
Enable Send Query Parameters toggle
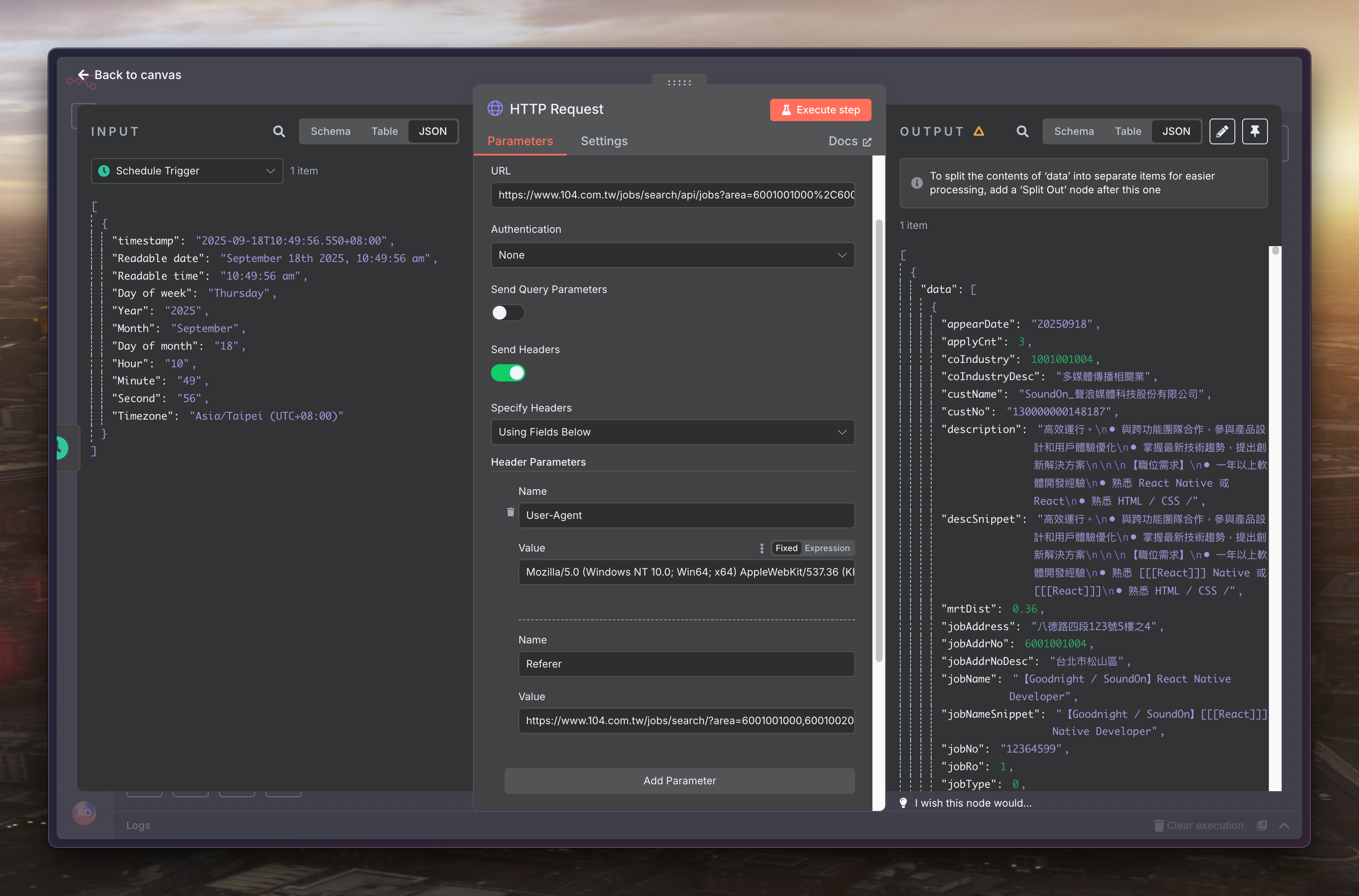(x=507, y=313)
